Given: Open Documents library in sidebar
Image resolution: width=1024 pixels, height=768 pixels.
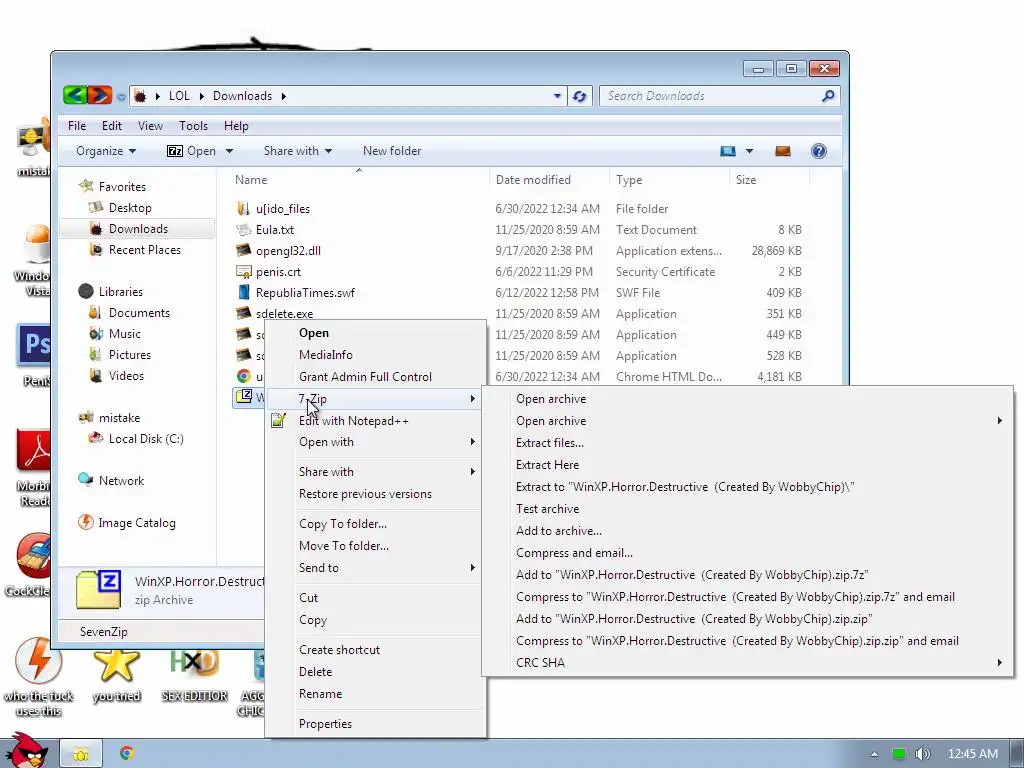Looking at the screenshot, I should (139, 313).
